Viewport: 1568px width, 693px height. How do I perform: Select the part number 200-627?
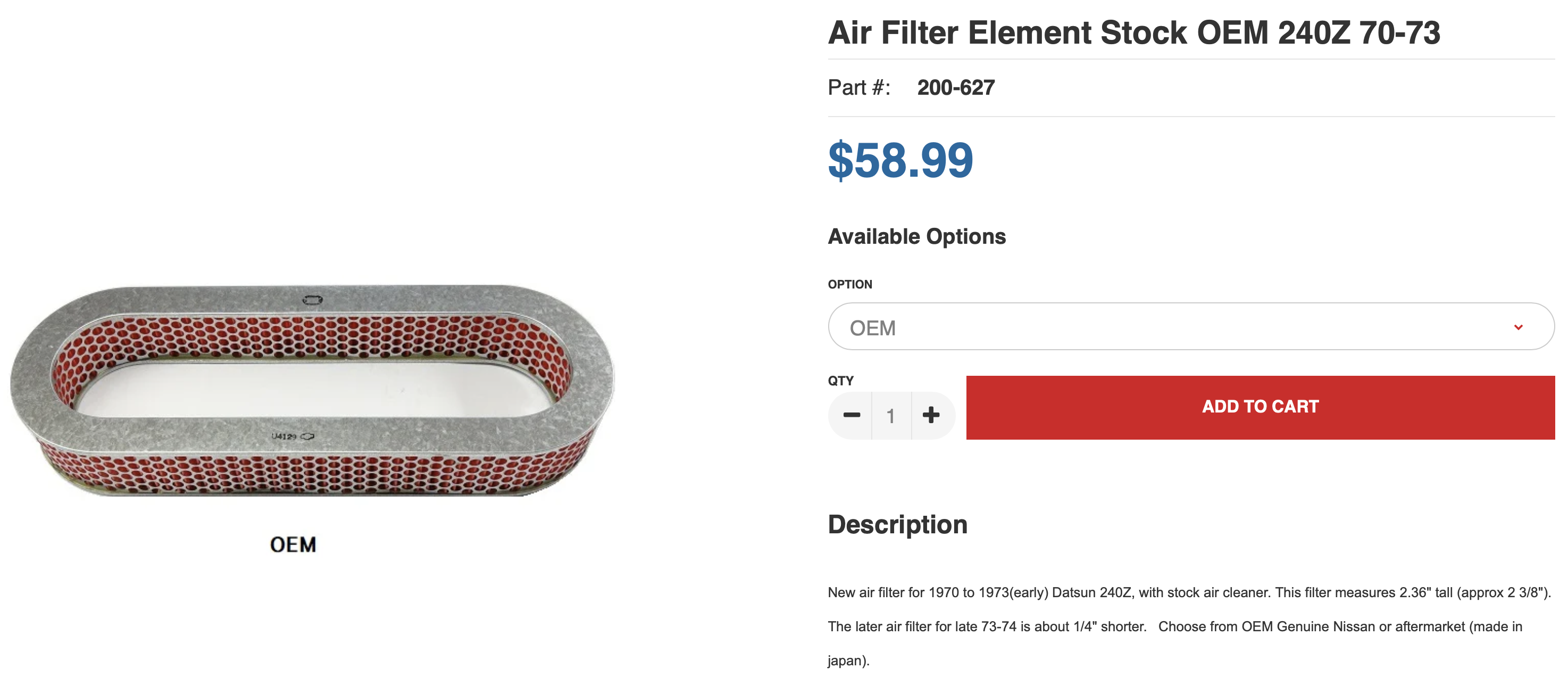click(x=956, y=88)
